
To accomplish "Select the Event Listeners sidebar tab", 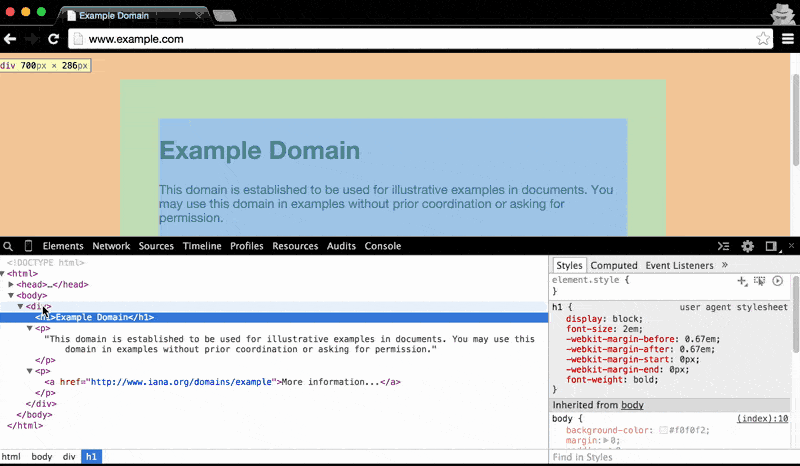I will 679,265.
